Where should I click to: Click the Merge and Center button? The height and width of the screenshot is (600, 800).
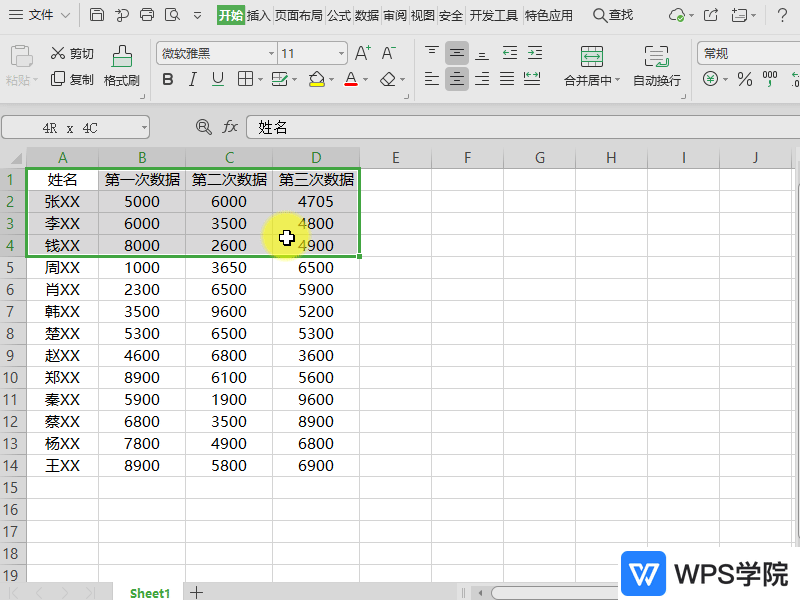tap(591, 66)
